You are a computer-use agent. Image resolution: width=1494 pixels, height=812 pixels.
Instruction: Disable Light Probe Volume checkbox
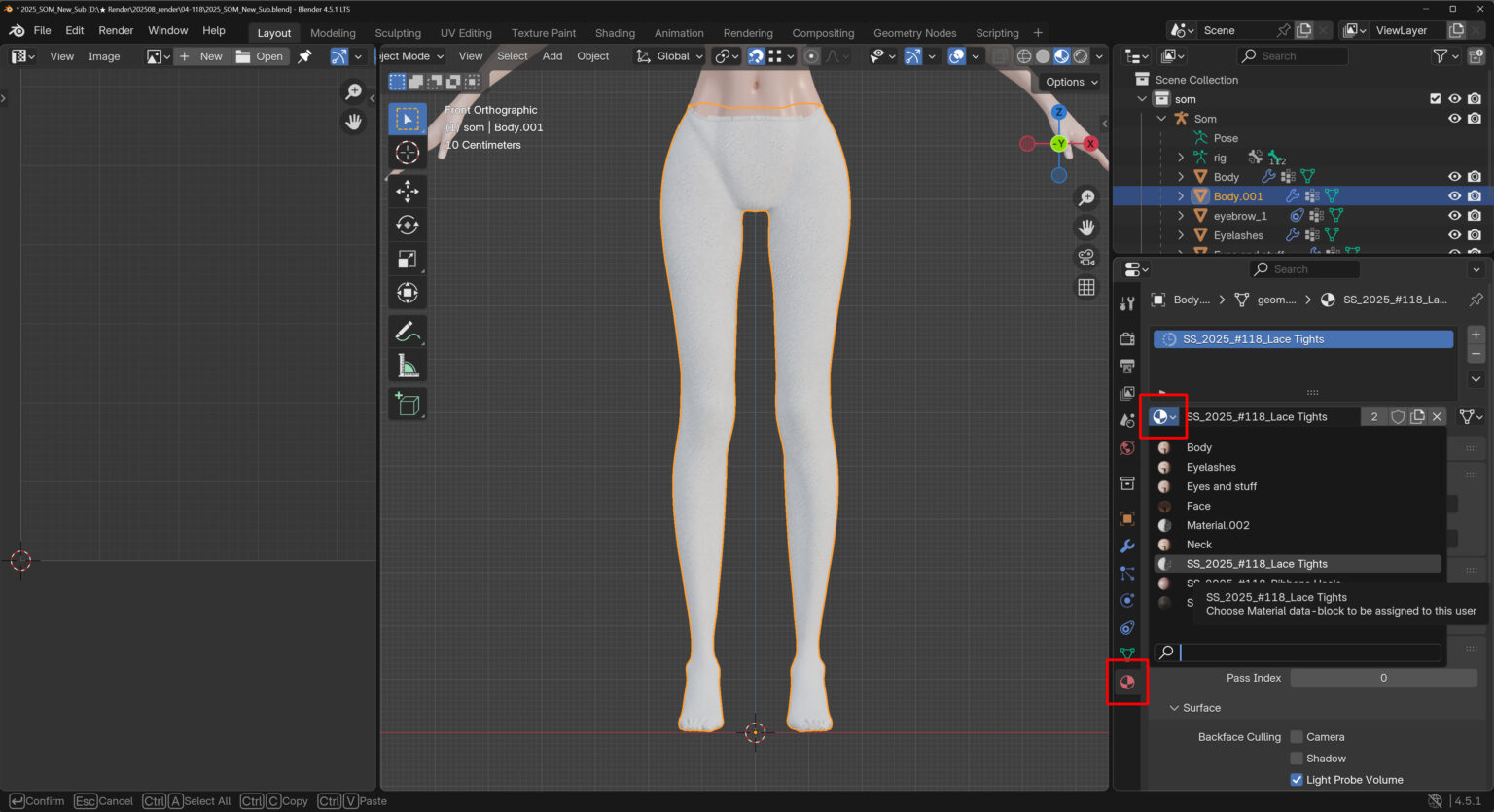tap(1297, 780)
